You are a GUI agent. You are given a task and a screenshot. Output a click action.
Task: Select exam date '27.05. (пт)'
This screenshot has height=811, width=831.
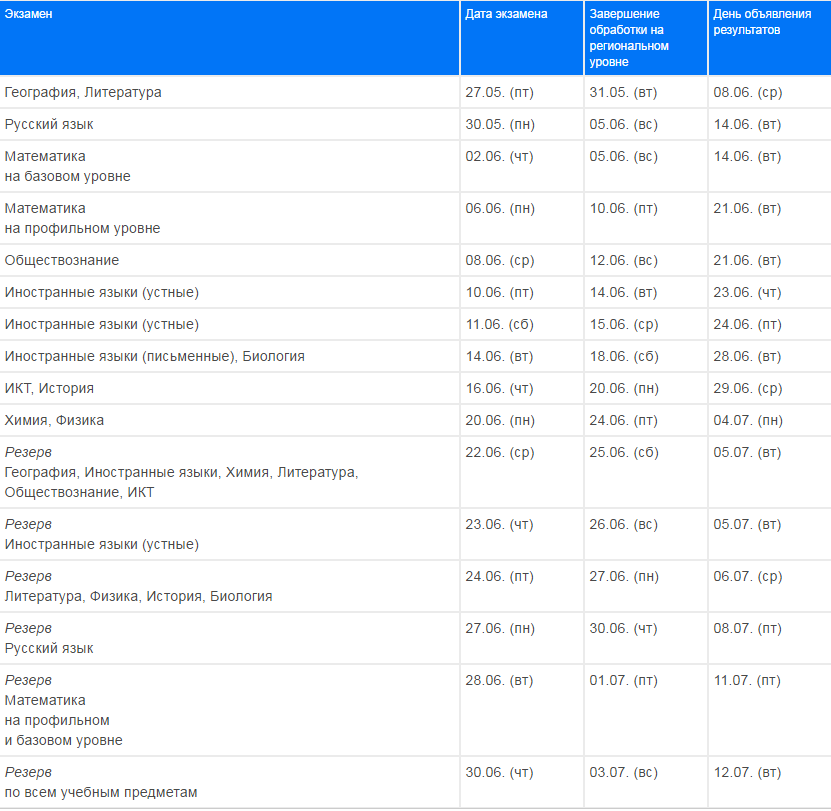pos(521,92)
